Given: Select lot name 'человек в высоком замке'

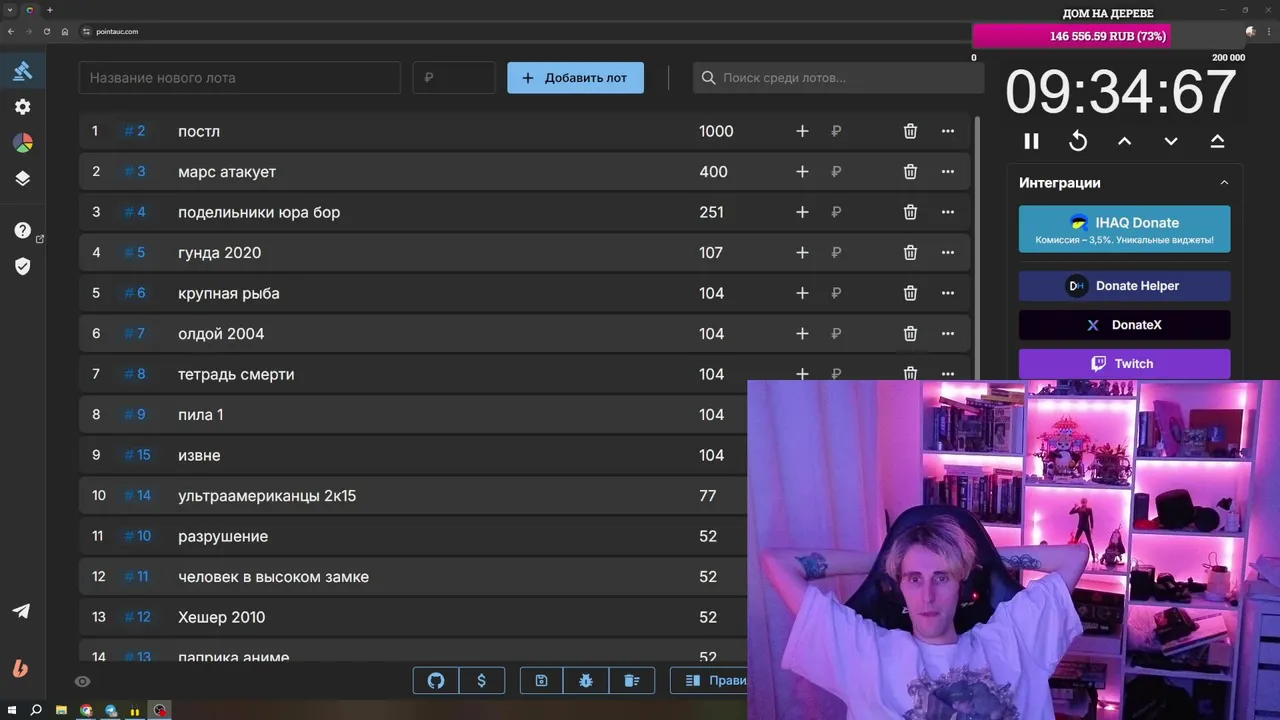Looking at the screenshot, I should (273, 577).
